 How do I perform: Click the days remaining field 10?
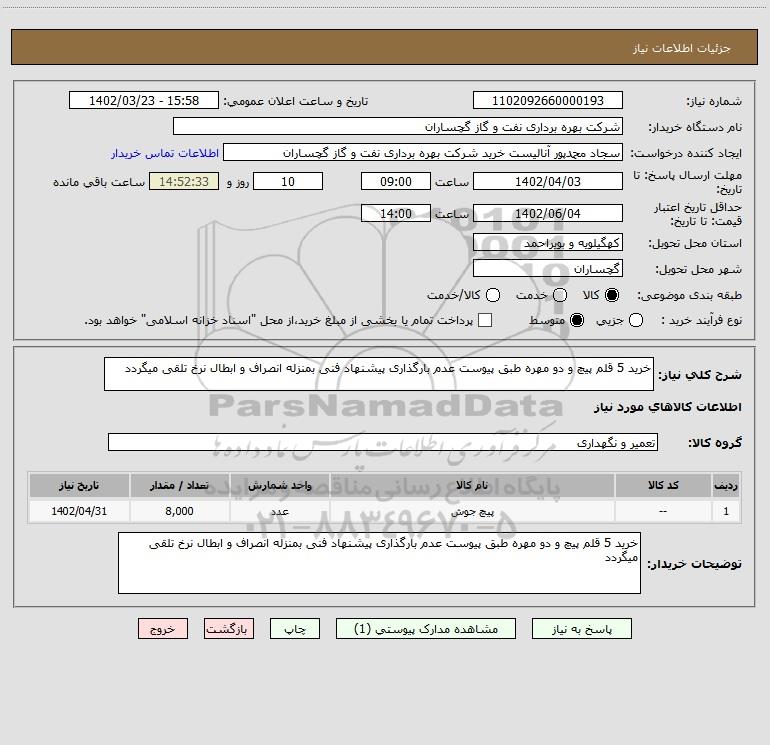click(x=288, y=181)
